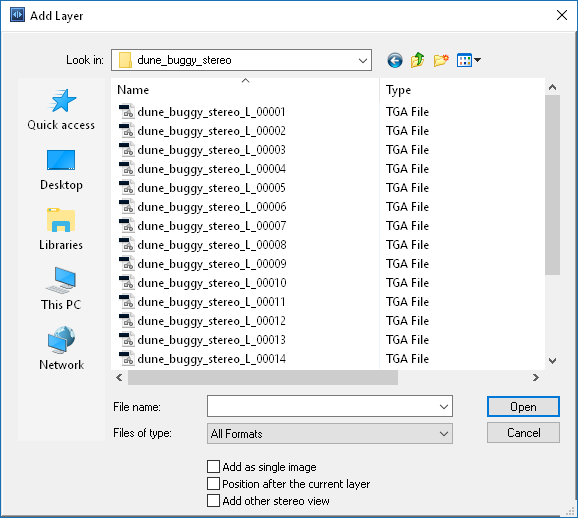
Task: Go up one folder level
Action: (417, 60)
